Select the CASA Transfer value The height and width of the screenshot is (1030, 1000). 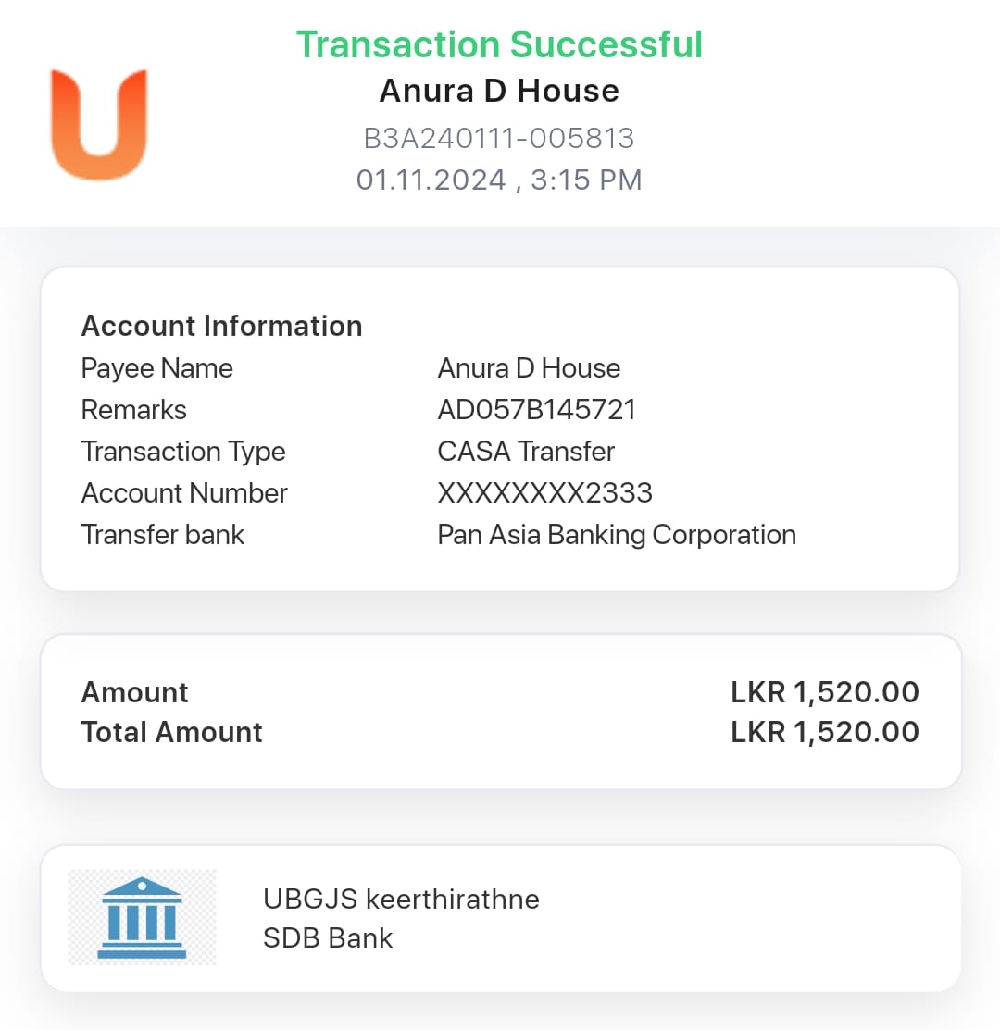[x=526, y=452]
